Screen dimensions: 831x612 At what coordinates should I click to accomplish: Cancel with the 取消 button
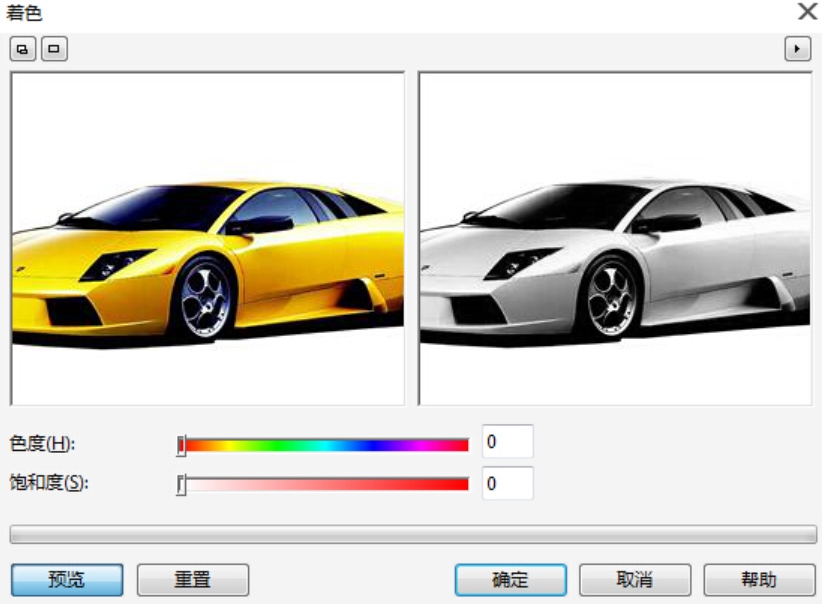coord(635,580)
